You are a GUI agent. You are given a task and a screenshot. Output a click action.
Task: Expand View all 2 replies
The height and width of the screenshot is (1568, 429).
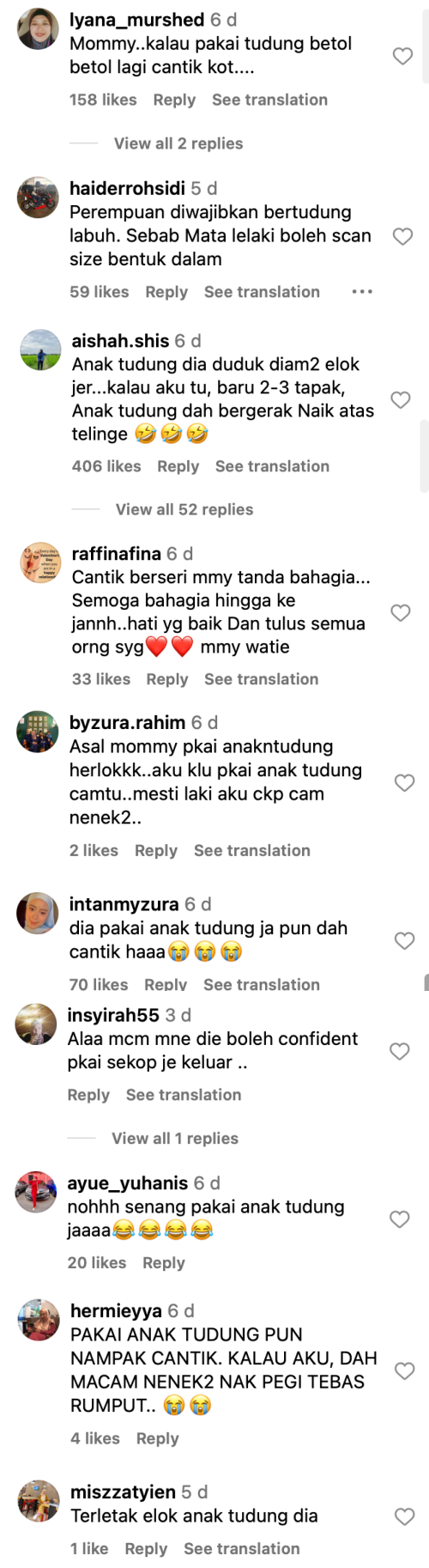[x=178, y=143]
